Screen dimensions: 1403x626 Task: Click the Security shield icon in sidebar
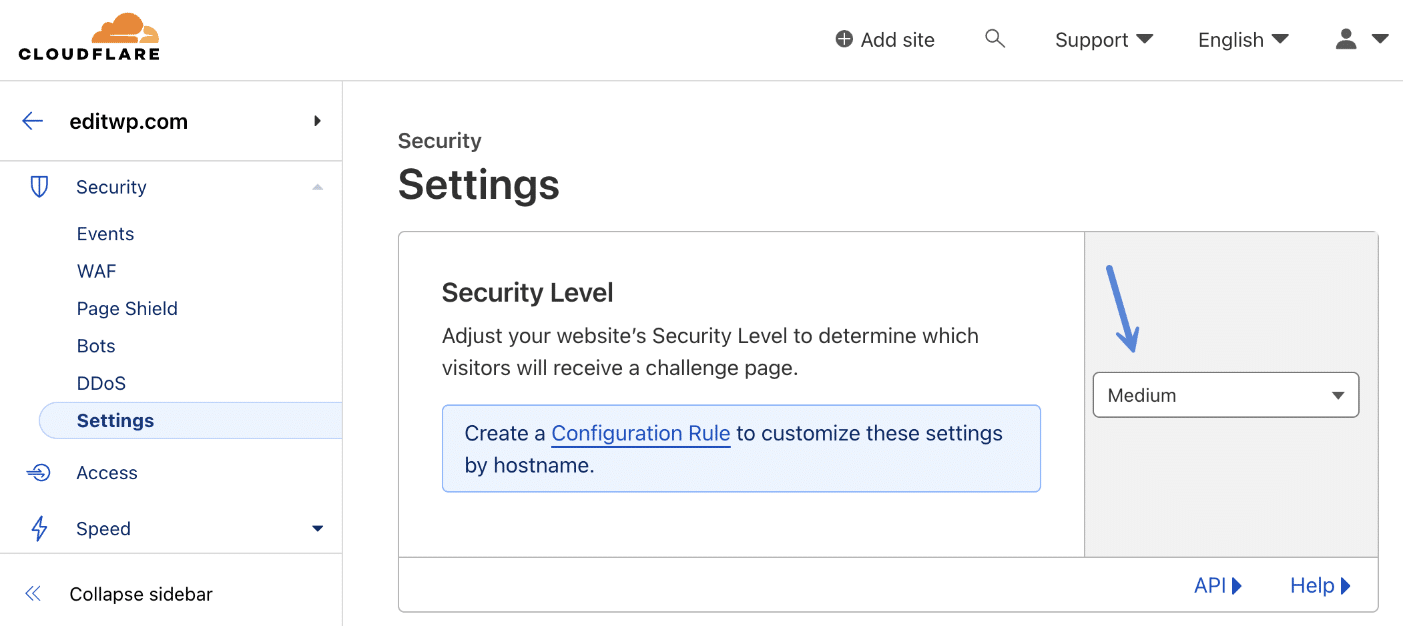click(38, 186)
